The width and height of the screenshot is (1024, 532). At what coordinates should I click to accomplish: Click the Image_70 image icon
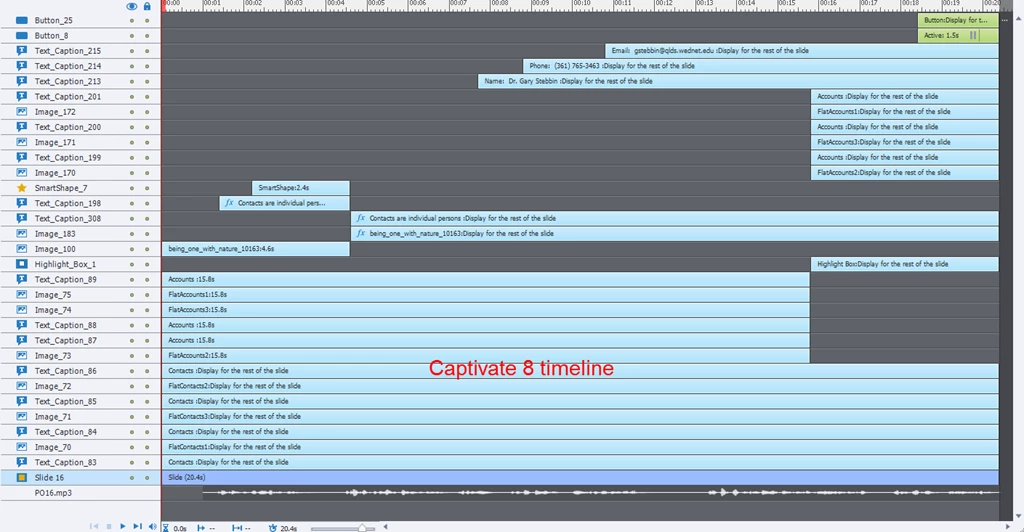pos(22,446)
